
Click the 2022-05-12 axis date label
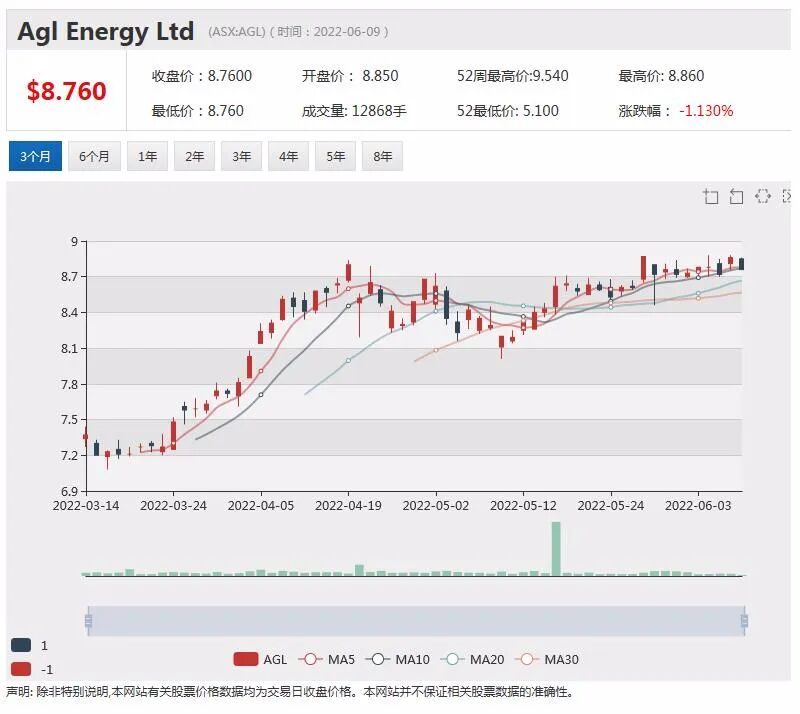pos(523,506)
